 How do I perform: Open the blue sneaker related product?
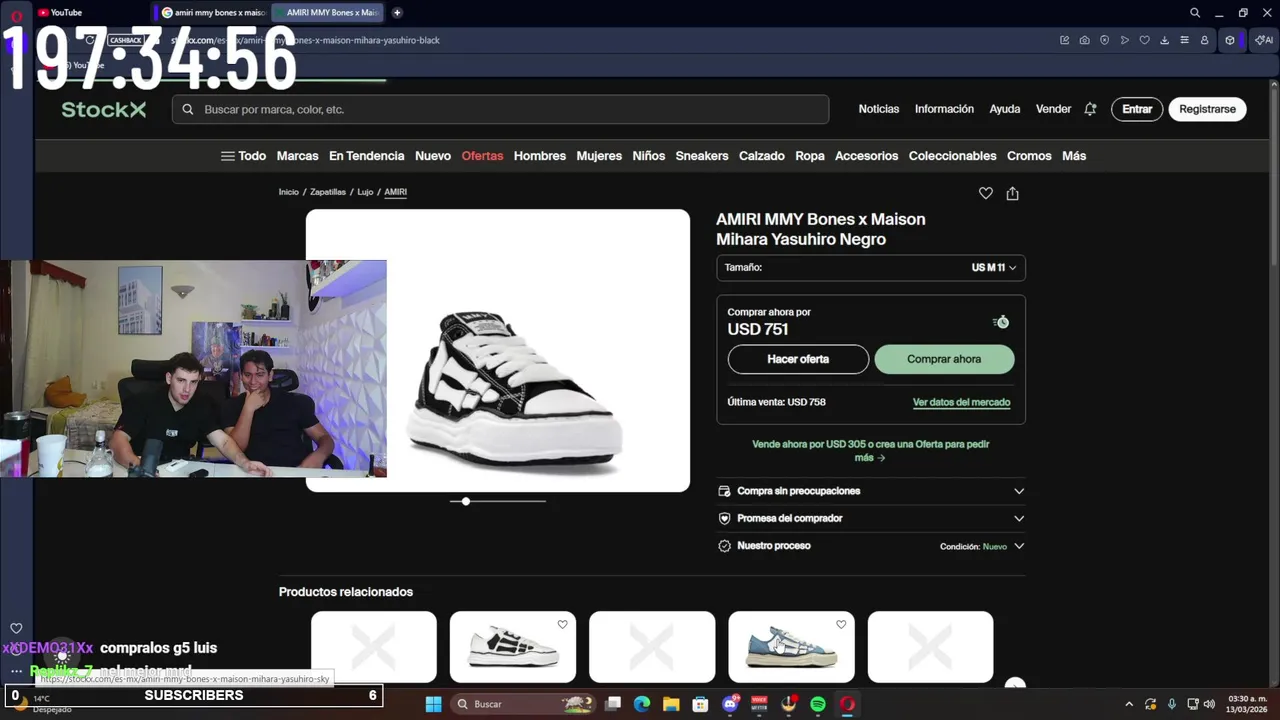791,647
